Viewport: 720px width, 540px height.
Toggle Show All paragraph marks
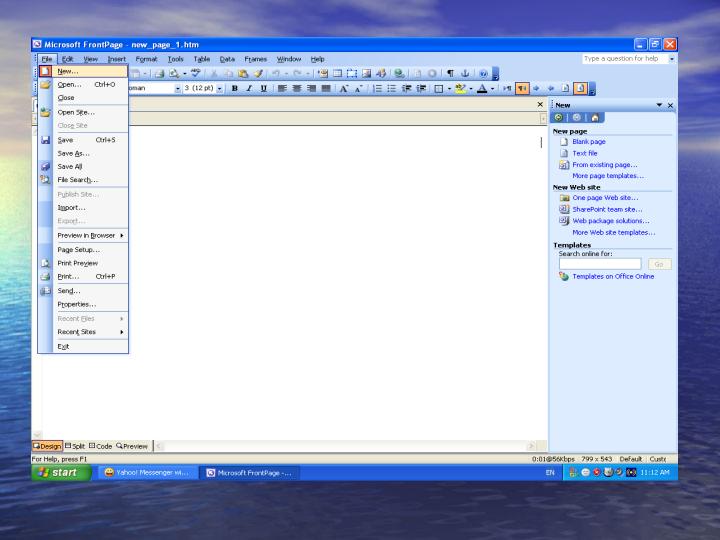point(450,73)
